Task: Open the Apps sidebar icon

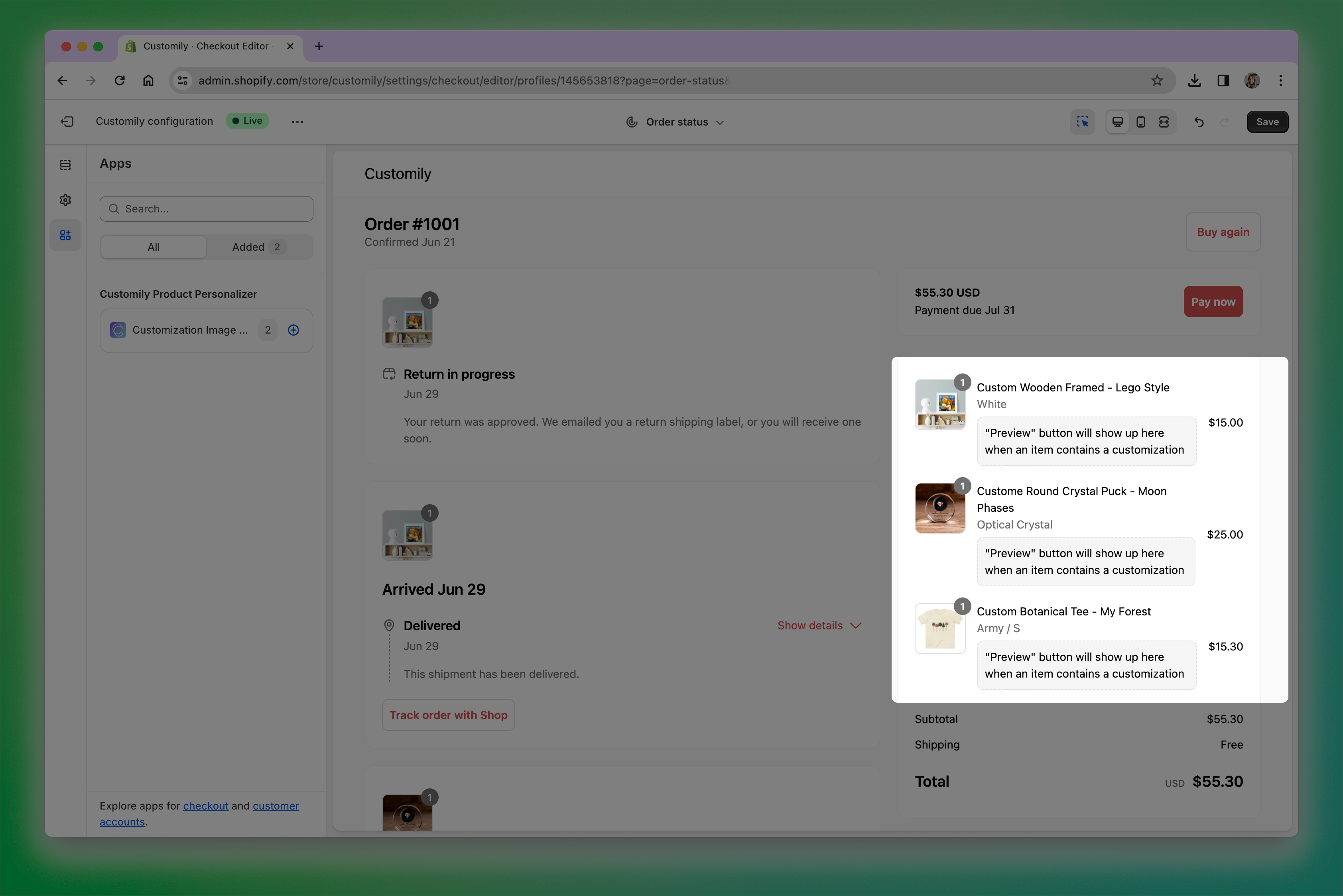Action: (x=65, y=236)
